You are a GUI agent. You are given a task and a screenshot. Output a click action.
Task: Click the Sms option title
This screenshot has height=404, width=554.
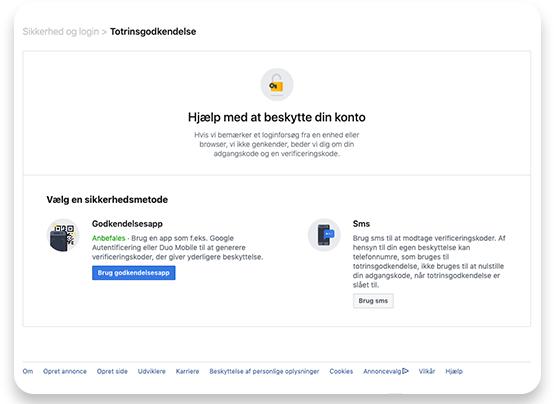[361, 224]
